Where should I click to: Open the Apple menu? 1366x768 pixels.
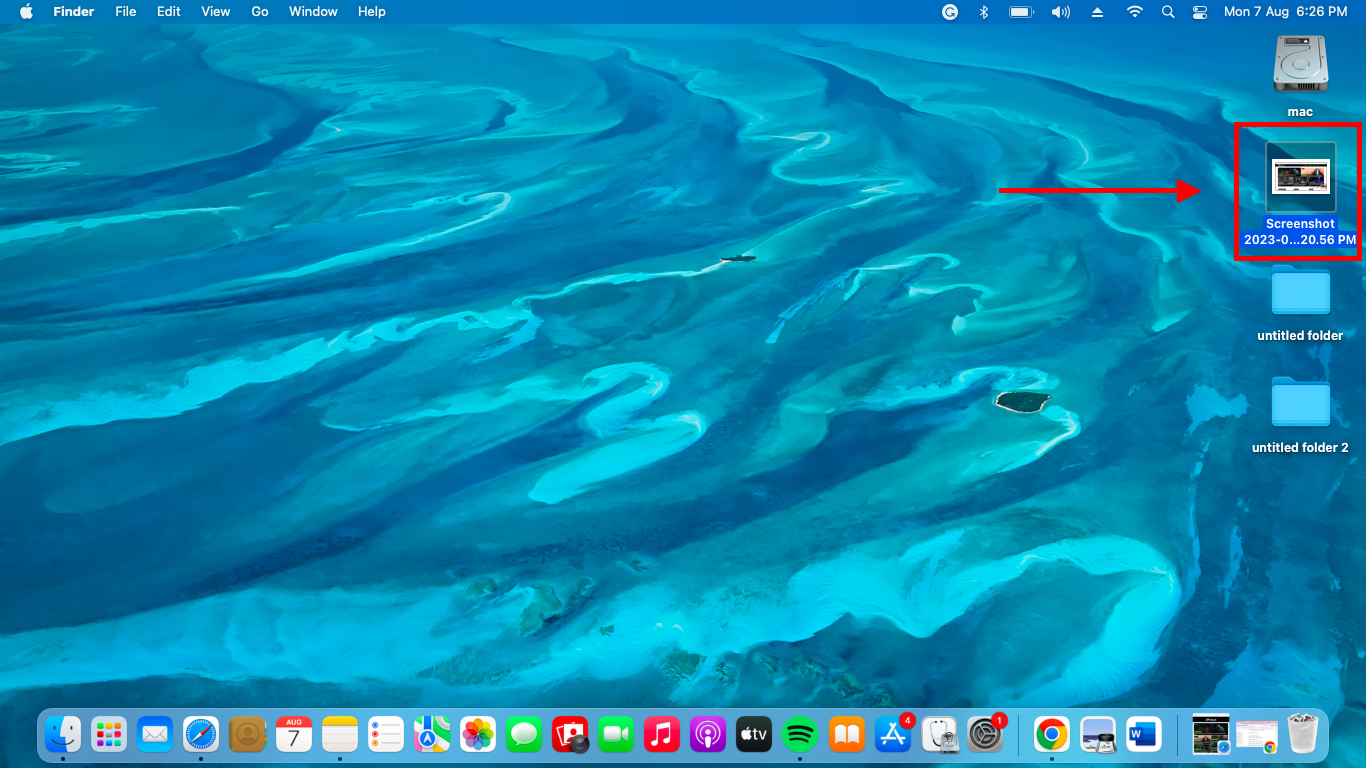pos(26,11)
